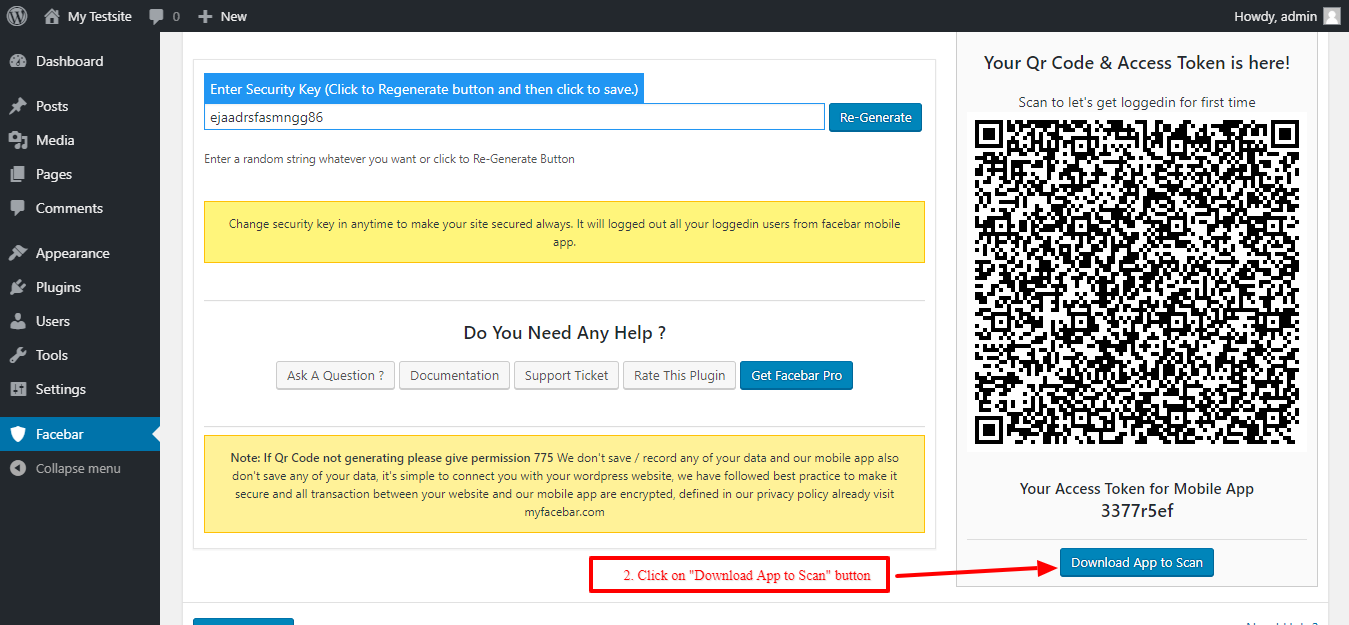Click the Collapse menu arrow icon
Screen dimensions: 1349x625
point(18,468)
